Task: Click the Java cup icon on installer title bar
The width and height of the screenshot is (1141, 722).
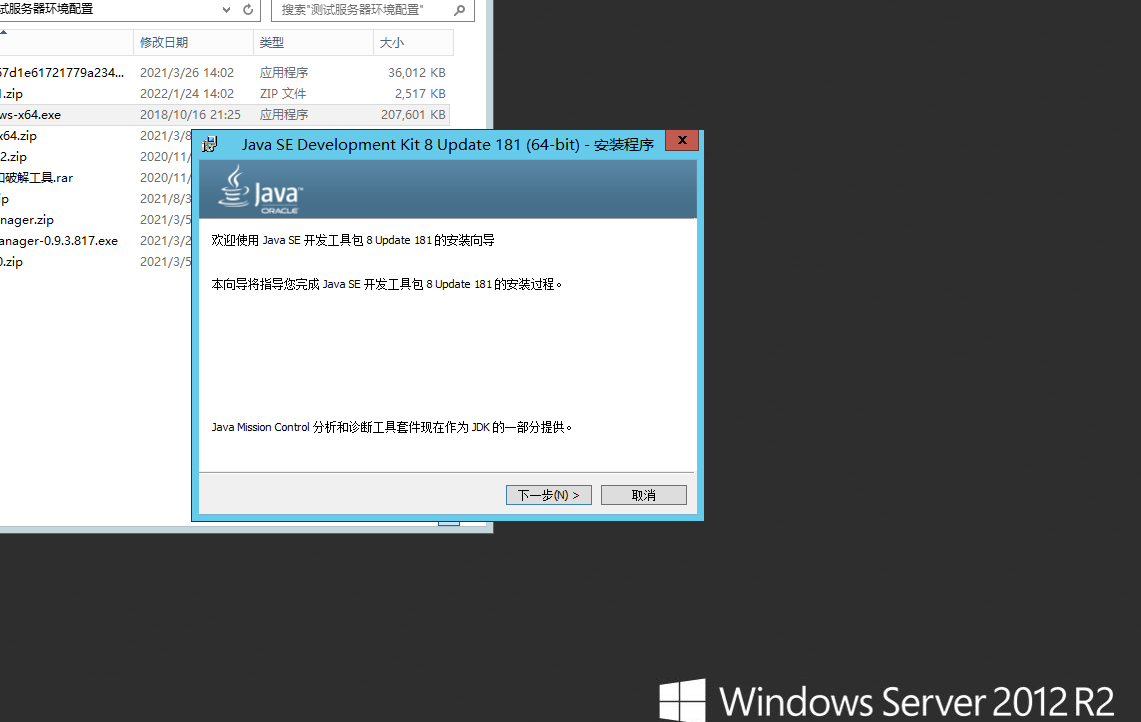Action: 210,142
